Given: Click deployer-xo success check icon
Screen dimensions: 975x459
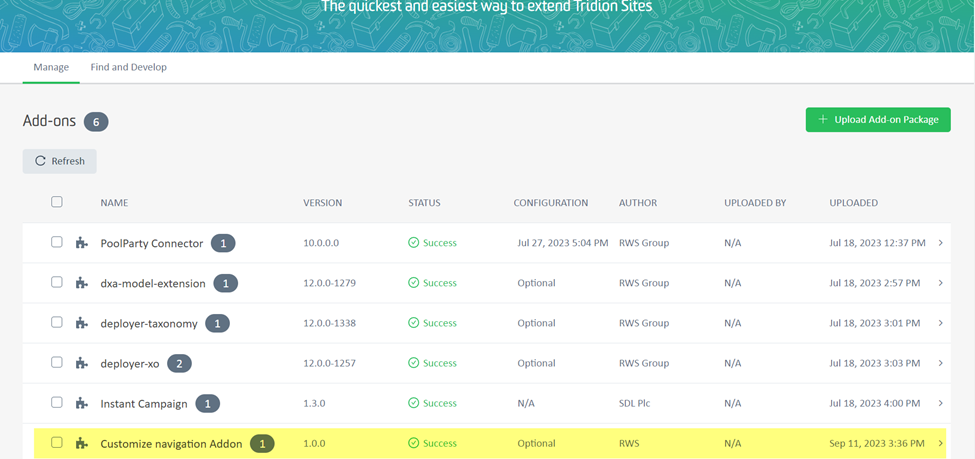Looking at the screenshot, I should tap(414, 363).
